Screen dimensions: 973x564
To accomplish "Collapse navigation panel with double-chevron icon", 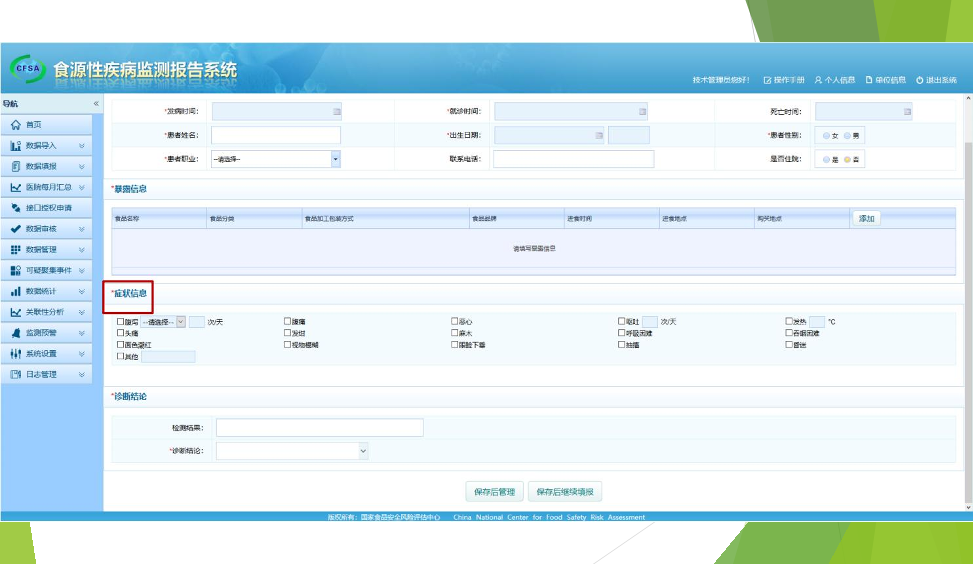I will (x=96, y=104).
